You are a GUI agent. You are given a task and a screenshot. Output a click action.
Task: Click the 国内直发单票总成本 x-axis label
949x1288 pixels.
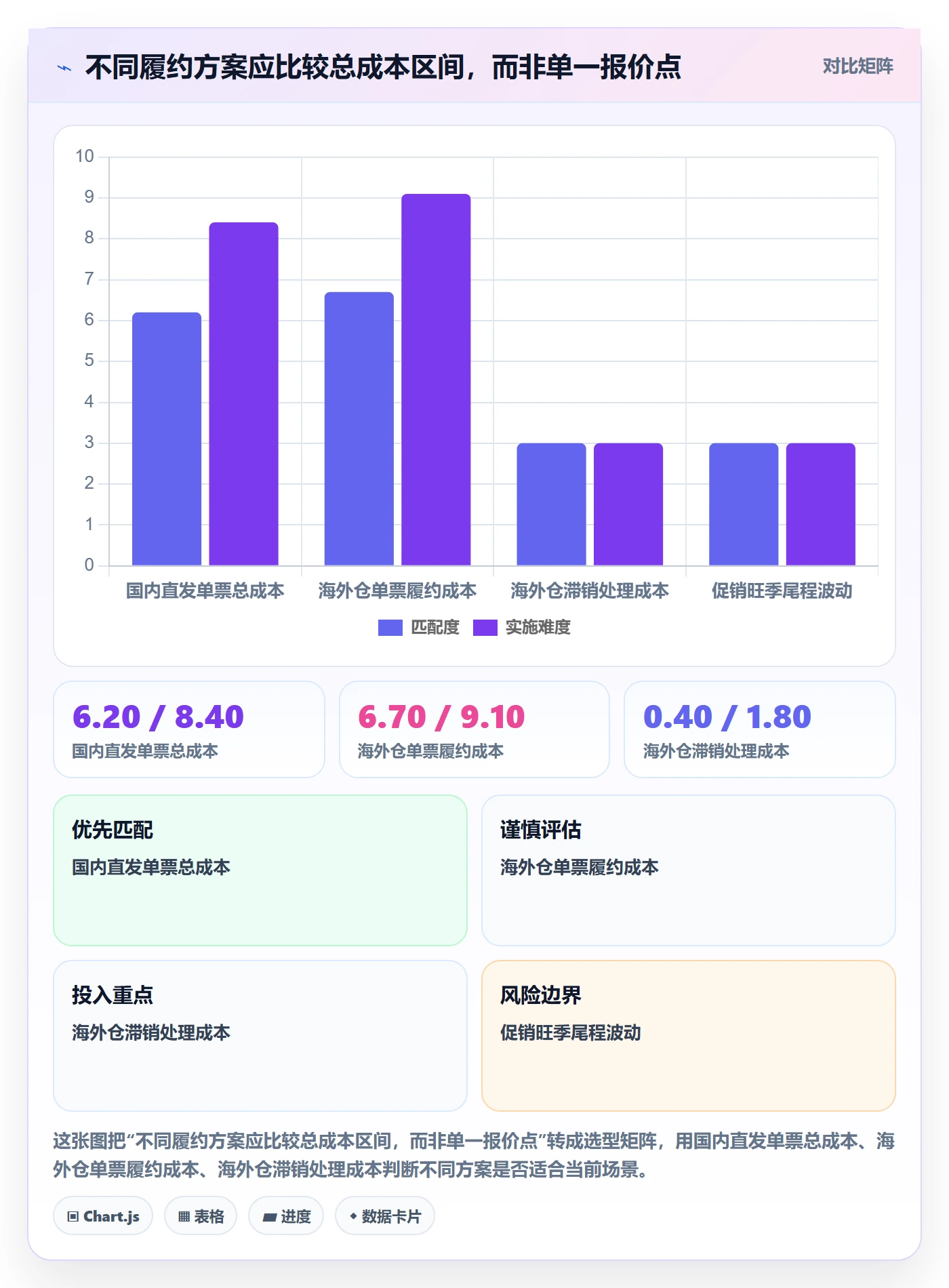[205, 590]
